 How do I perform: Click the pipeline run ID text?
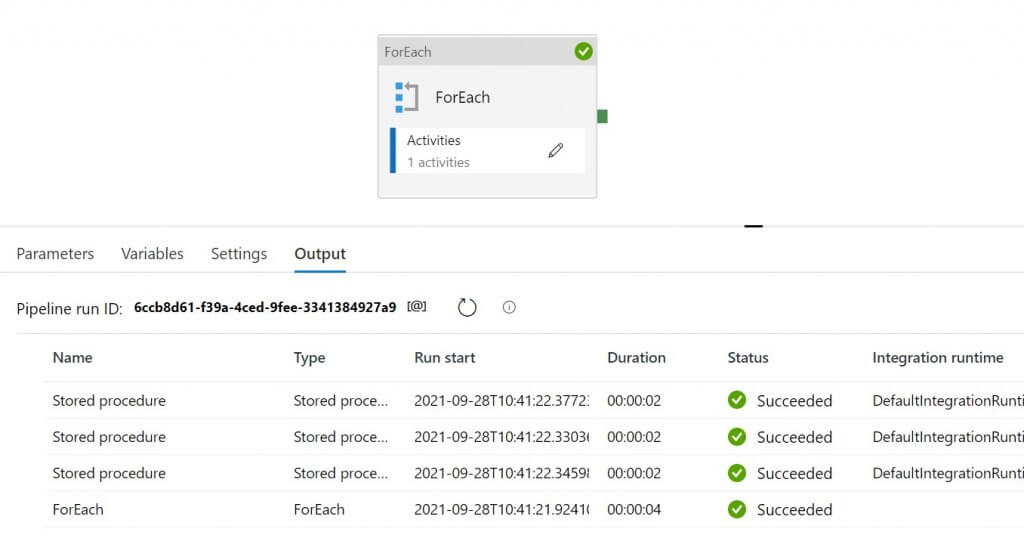pos(265,307)
